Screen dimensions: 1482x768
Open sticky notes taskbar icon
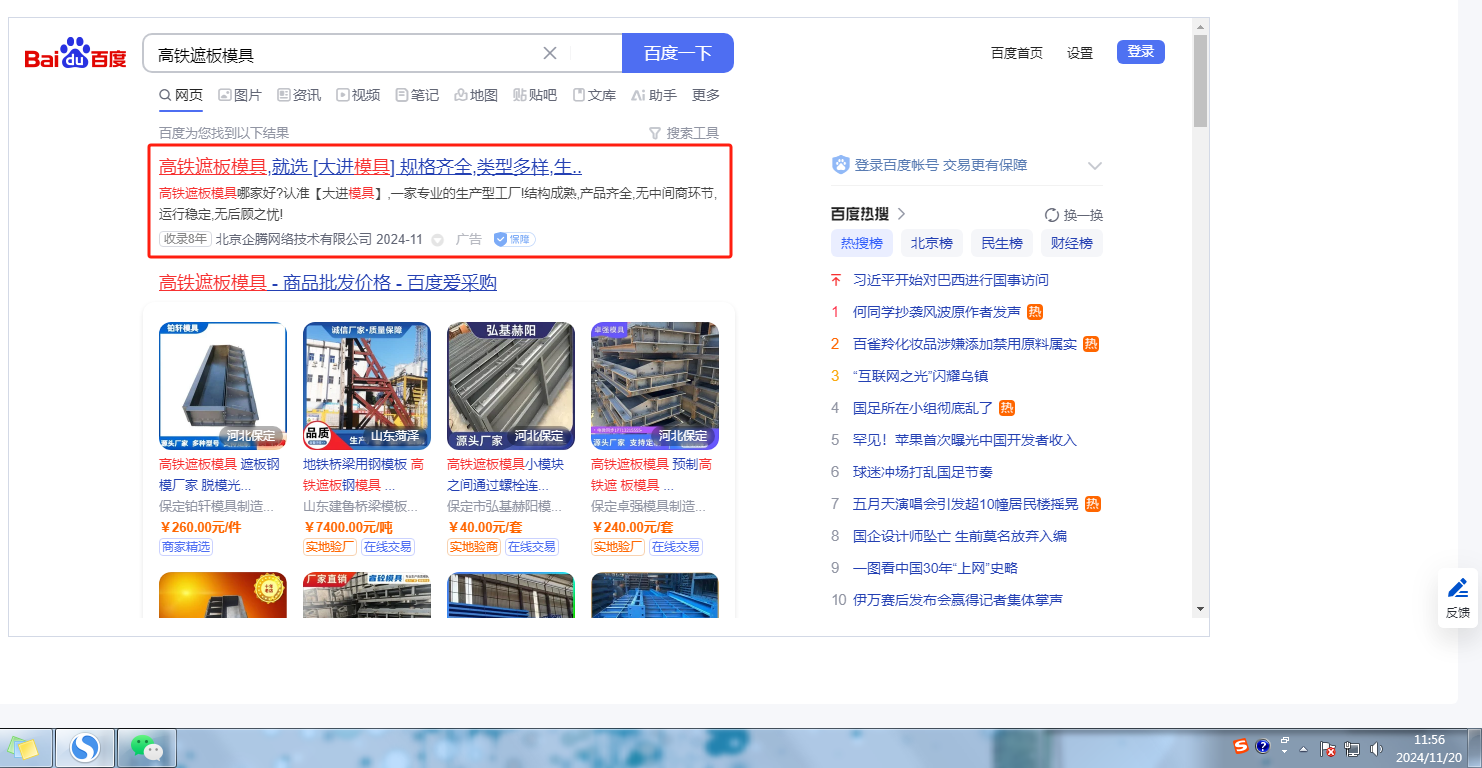[24, 748]
